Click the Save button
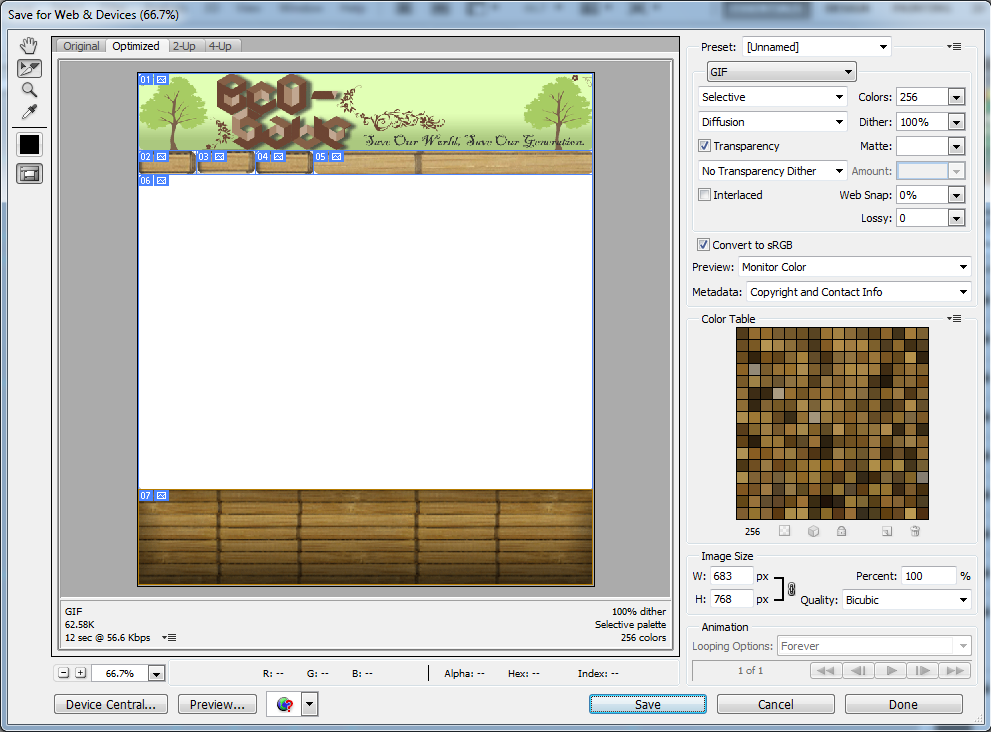The height and width of the screenshot is (732, 991). pos(648,704)
